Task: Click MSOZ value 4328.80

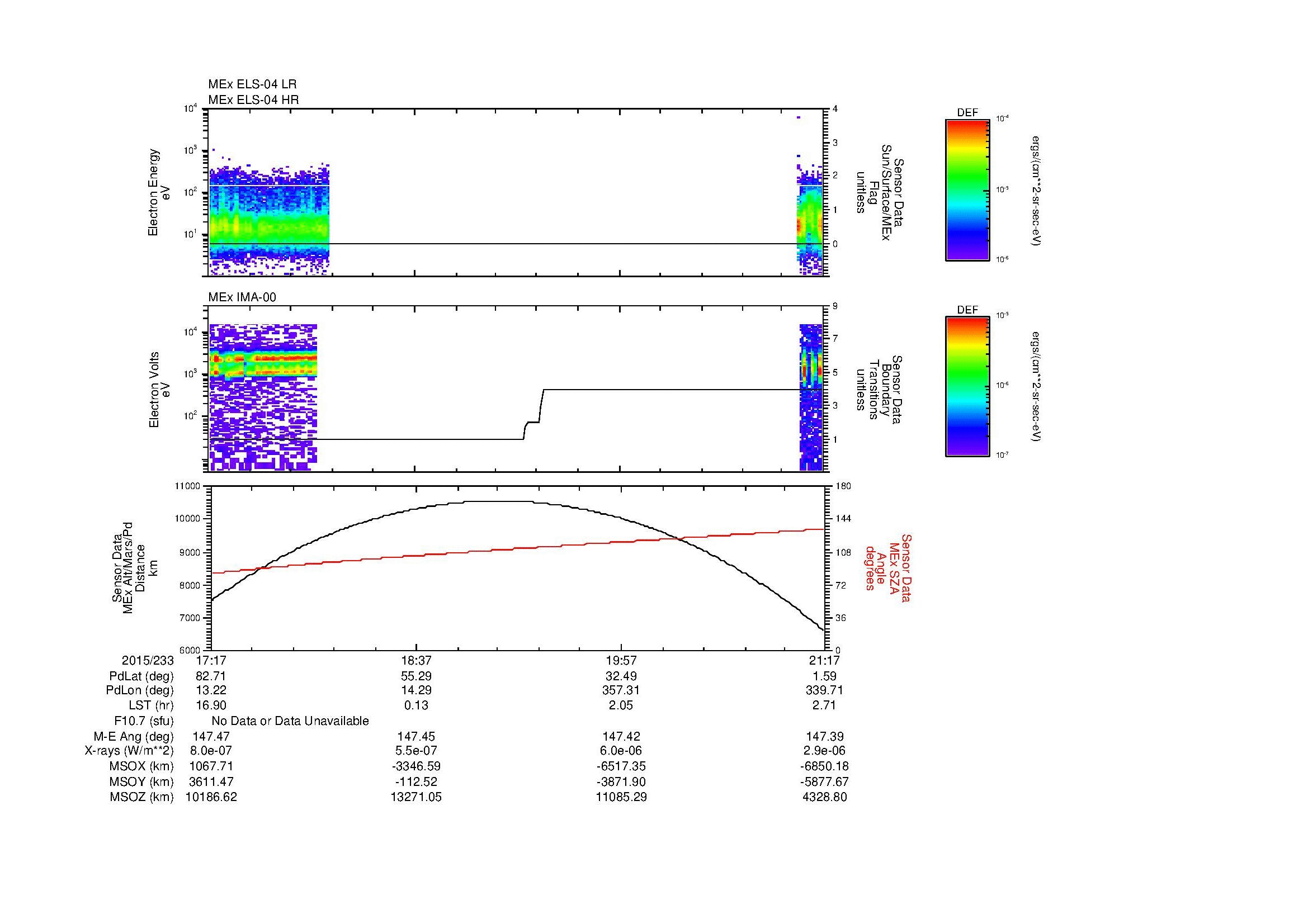Action: click(x=825, y=797)
